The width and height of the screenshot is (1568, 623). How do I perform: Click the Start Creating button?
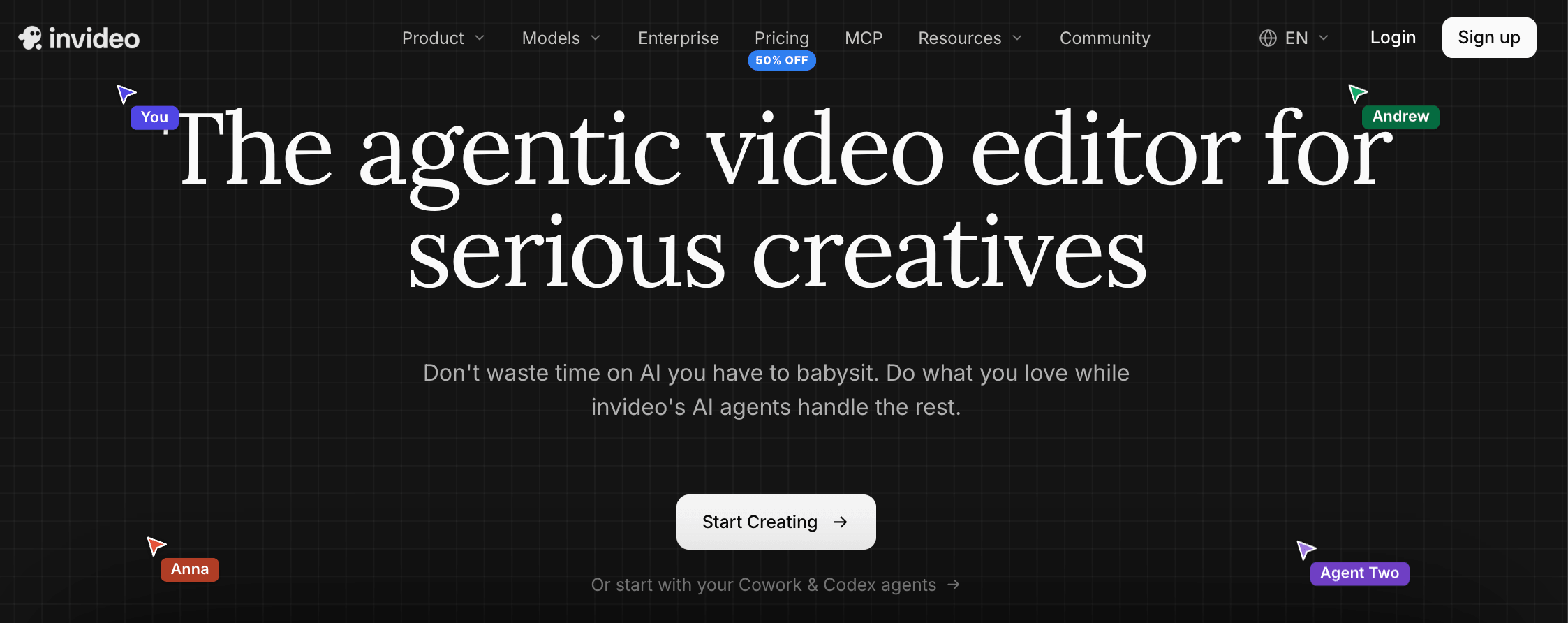(x=776, y=522)
